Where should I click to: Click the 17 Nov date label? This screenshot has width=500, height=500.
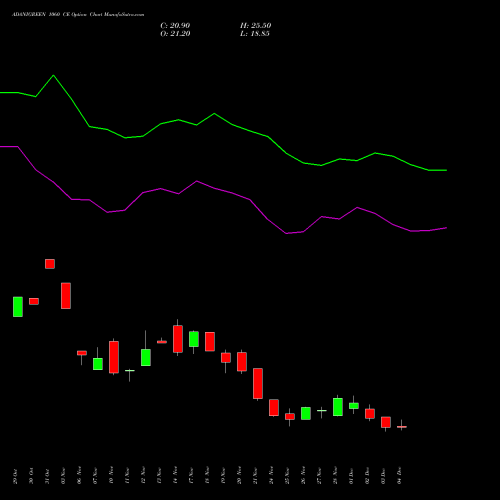tap(191, 475)
